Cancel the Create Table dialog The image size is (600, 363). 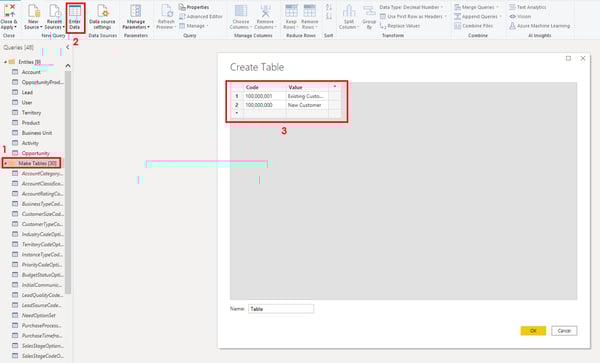pos(564,330)
